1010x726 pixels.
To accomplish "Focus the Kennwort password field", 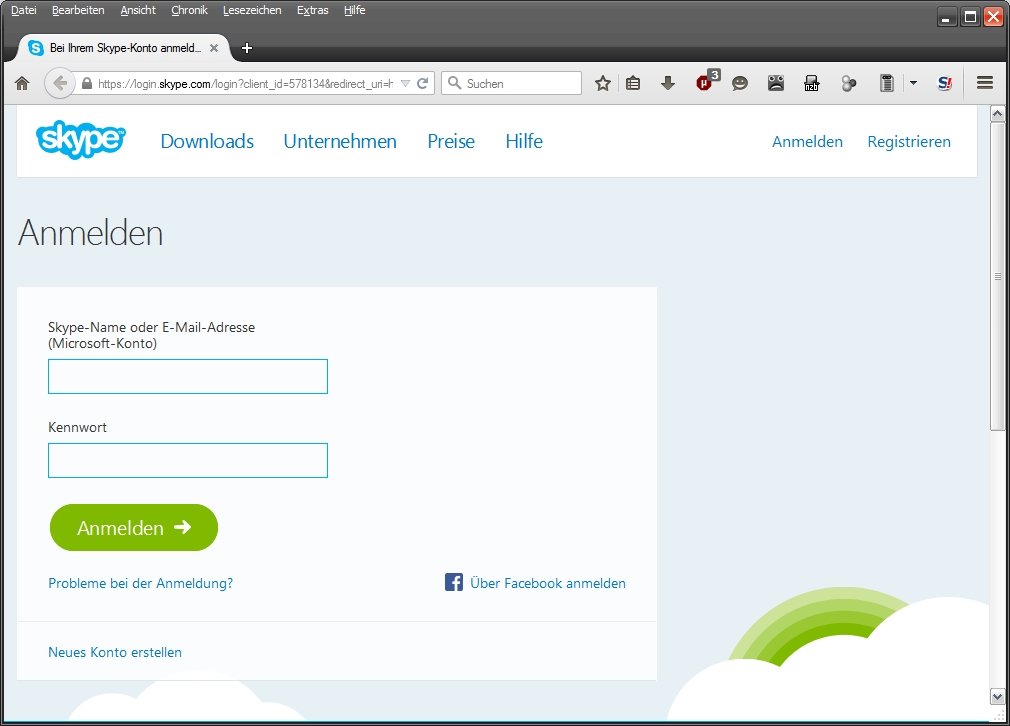I will pos(187,460).
